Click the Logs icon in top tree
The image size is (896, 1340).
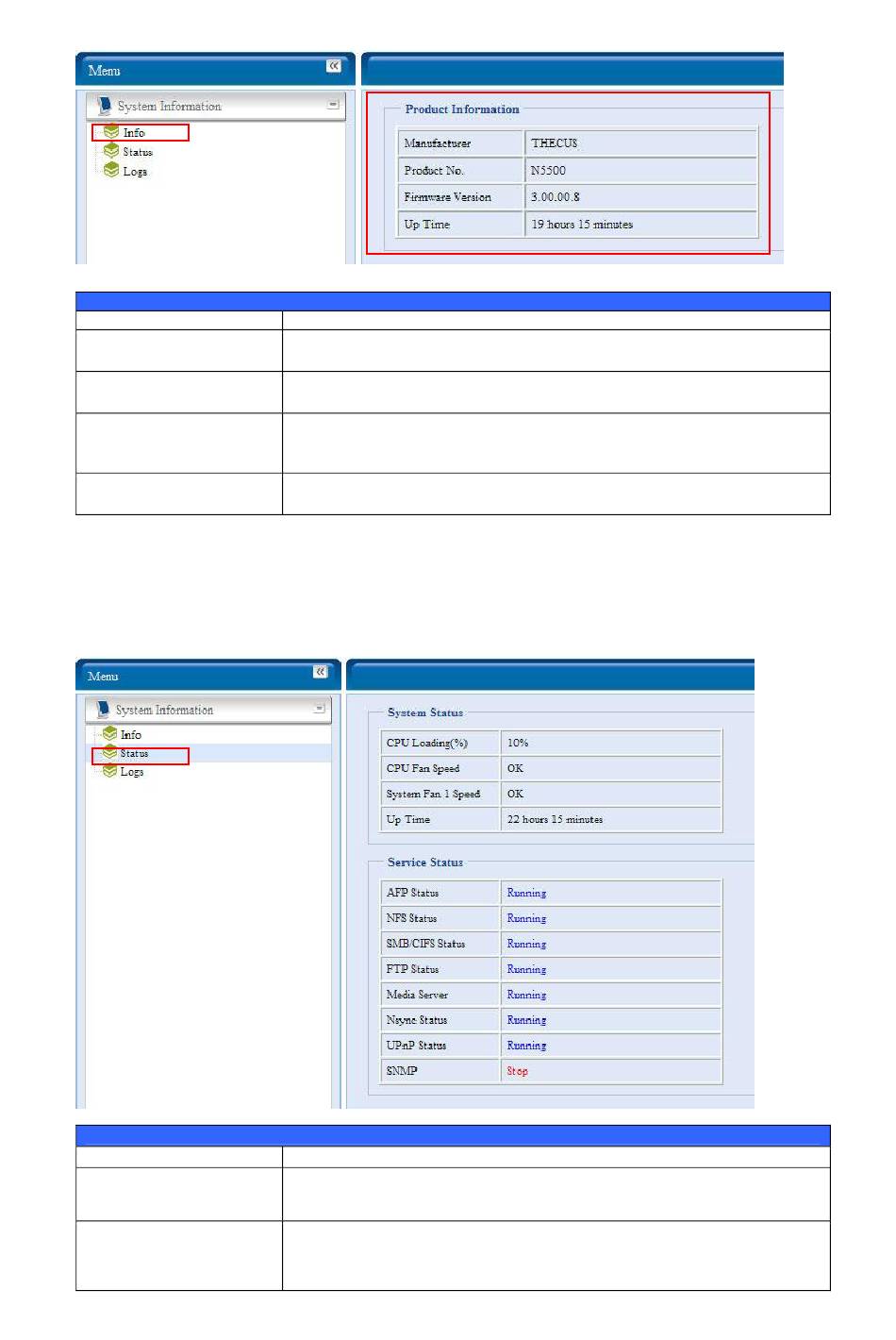111,170
